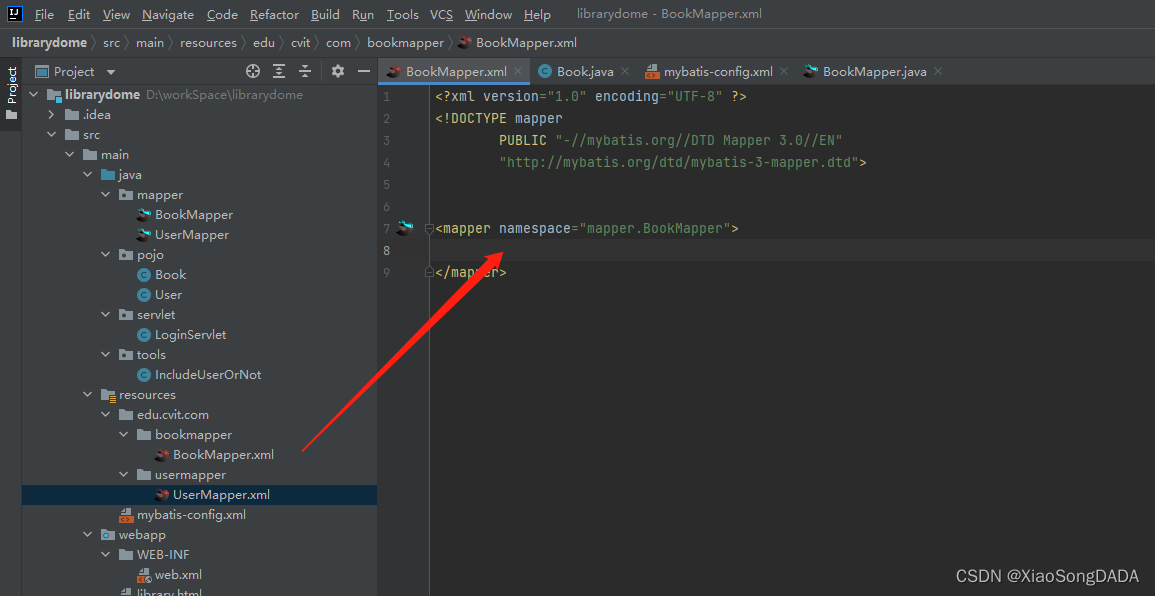Image resolution: width=1155 pixels, height=596 pixels.
Task: Close the mybatis-config.xml editor tab
Action: (x=784, y=71)
